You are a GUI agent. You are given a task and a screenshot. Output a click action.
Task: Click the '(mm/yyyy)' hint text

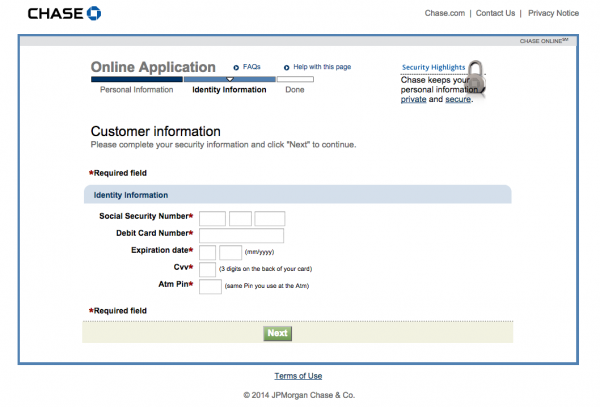(x=259, y=252)
